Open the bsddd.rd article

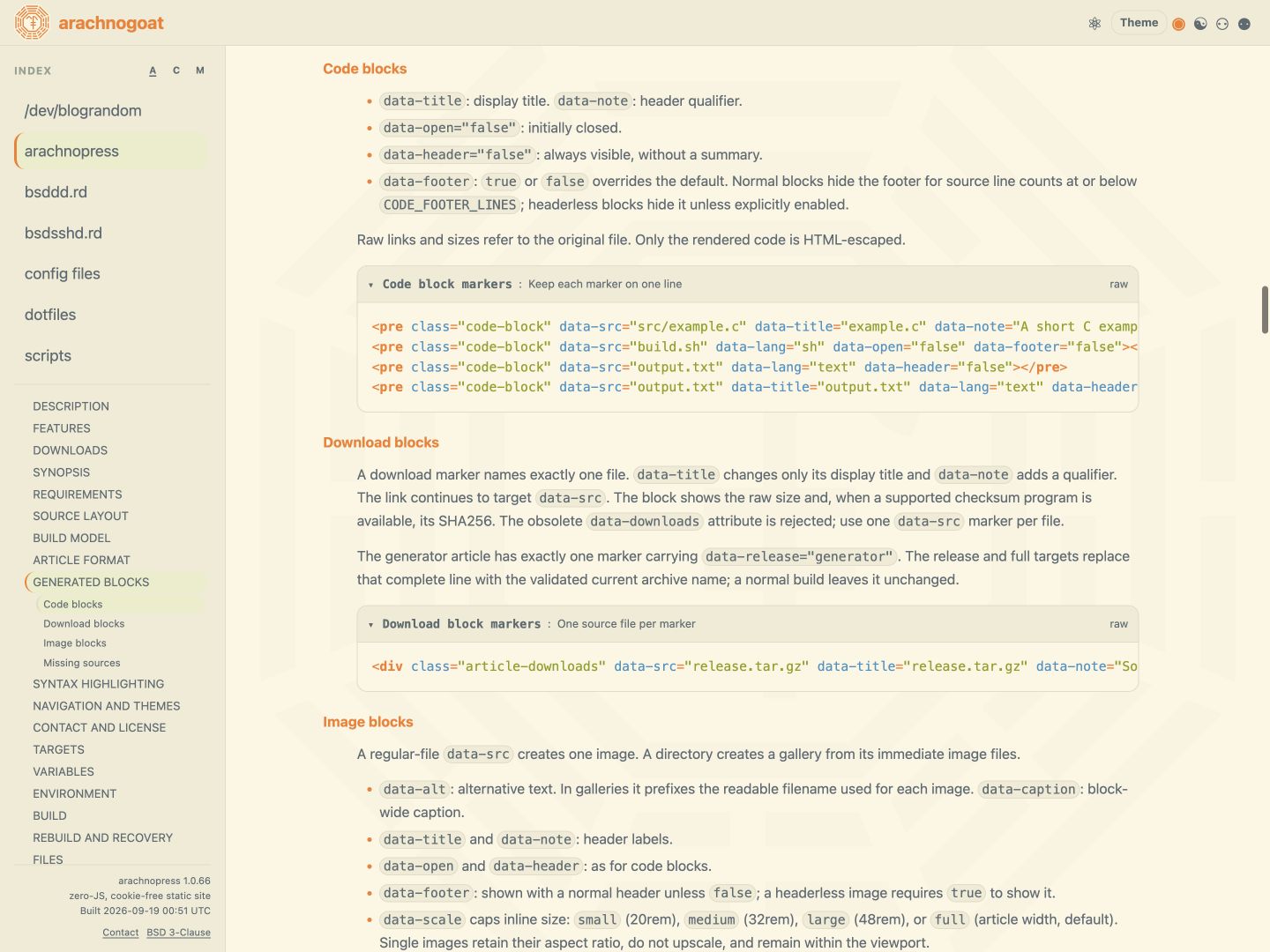[x=112, y=192]
